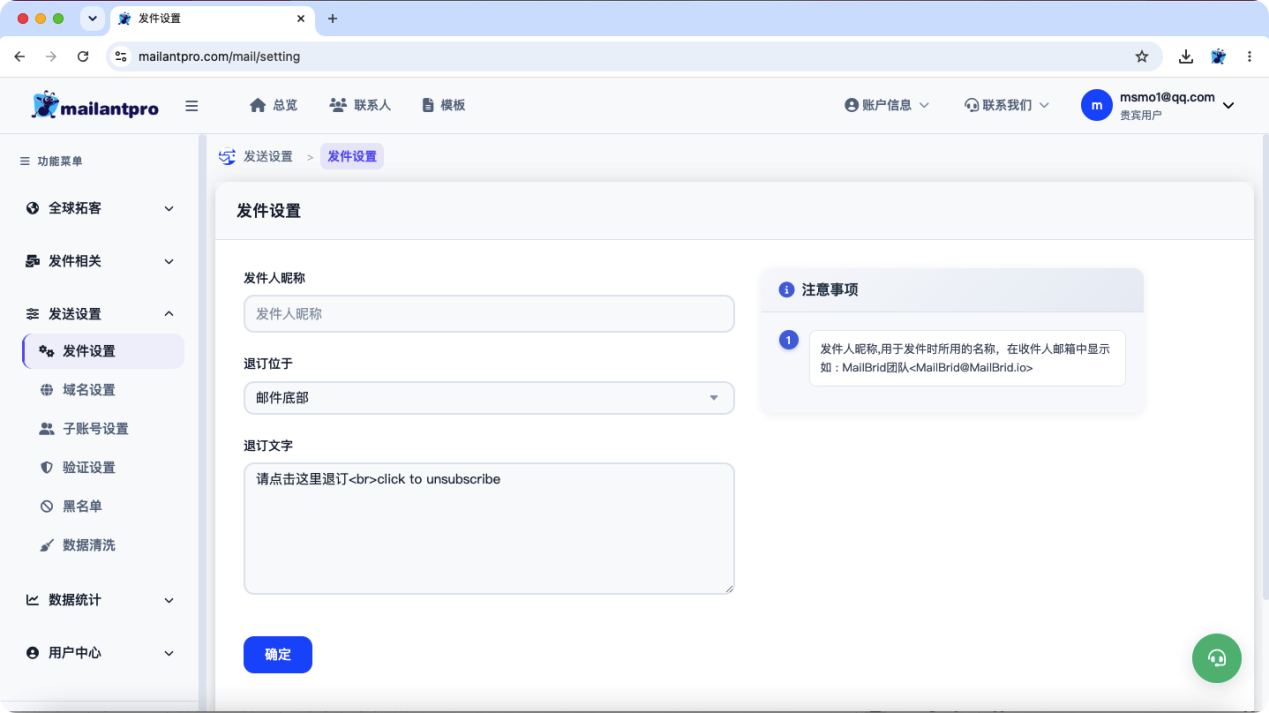This screenshot has height=713, width=1269.
Task: Open browser downloads icon
Action: point(1186,57)
